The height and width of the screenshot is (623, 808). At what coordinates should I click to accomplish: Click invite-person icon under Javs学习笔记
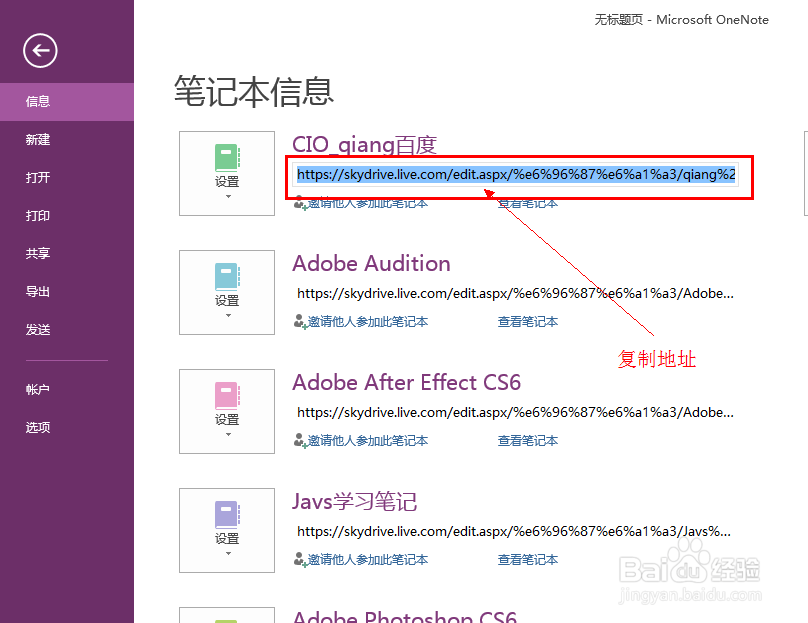tap(300, 560)
